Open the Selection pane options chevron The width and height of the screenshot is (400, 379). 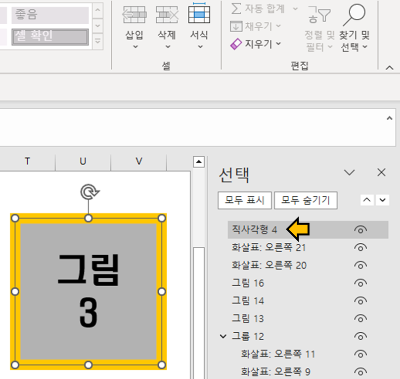(x=349, y=172)
